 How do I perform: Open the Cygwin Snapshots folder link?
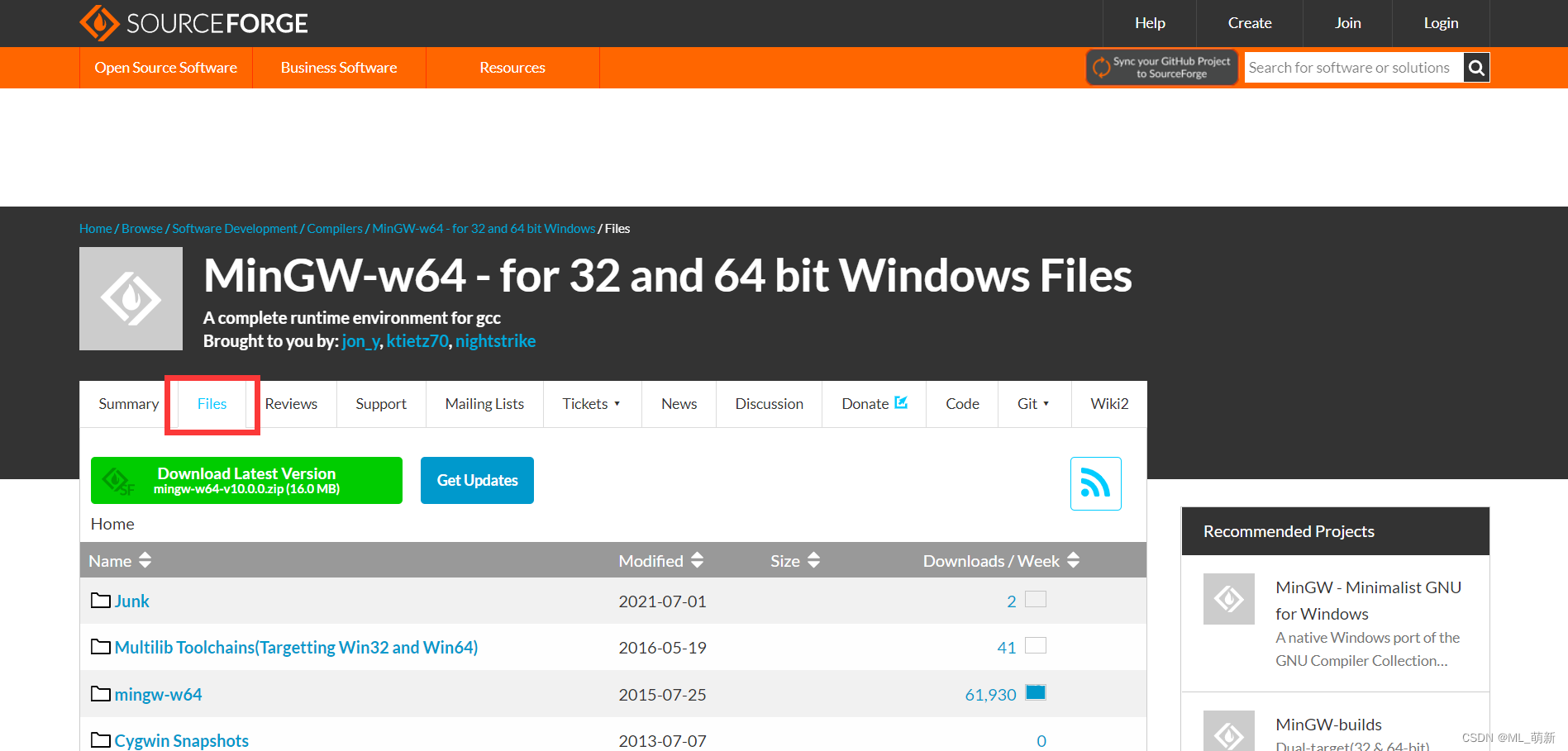[181, 740]
